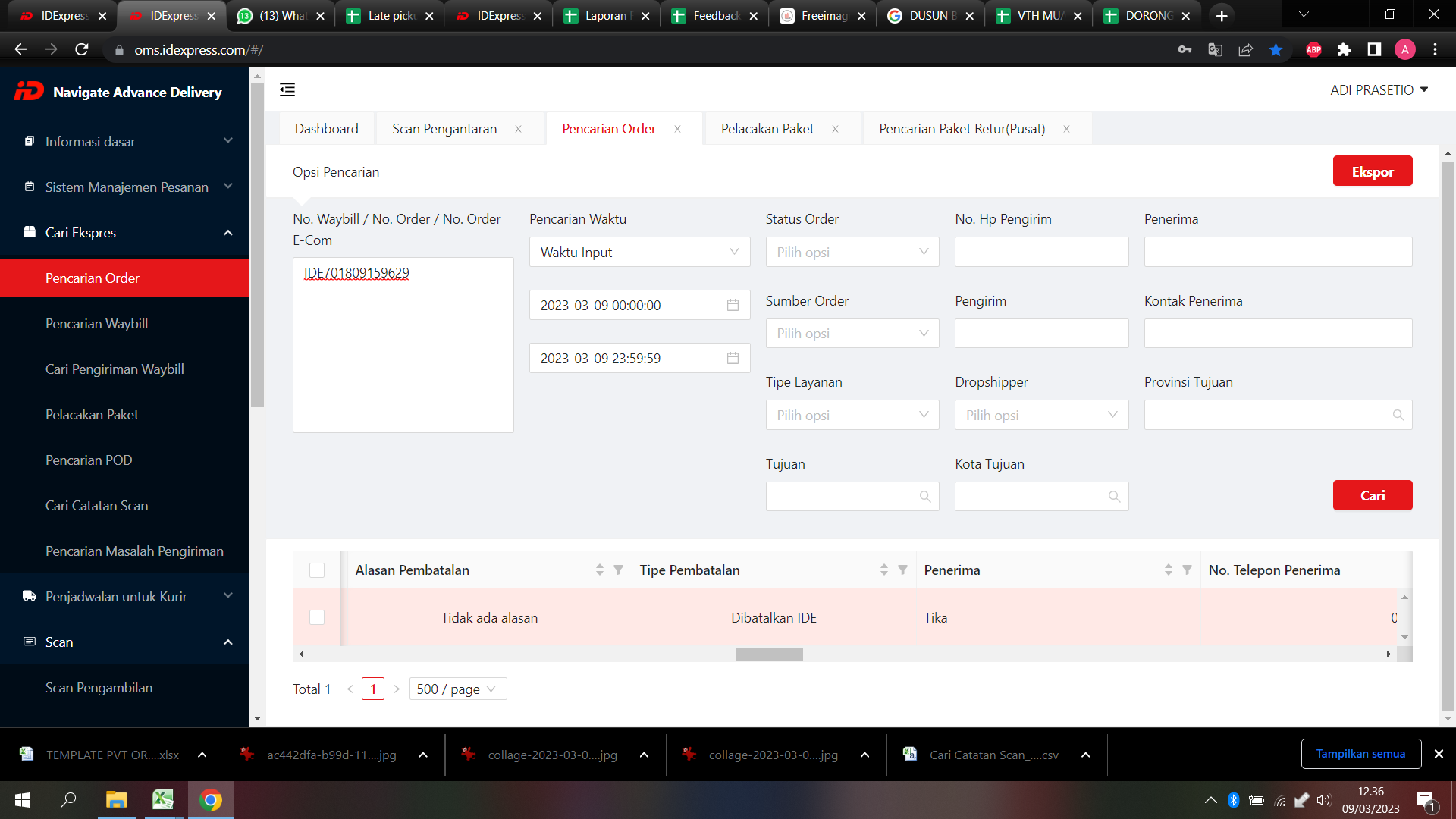Change the 500 / page size dropdown
Image resolution: width=1456 pixels, height=819 pixels.
click(457, 689)
